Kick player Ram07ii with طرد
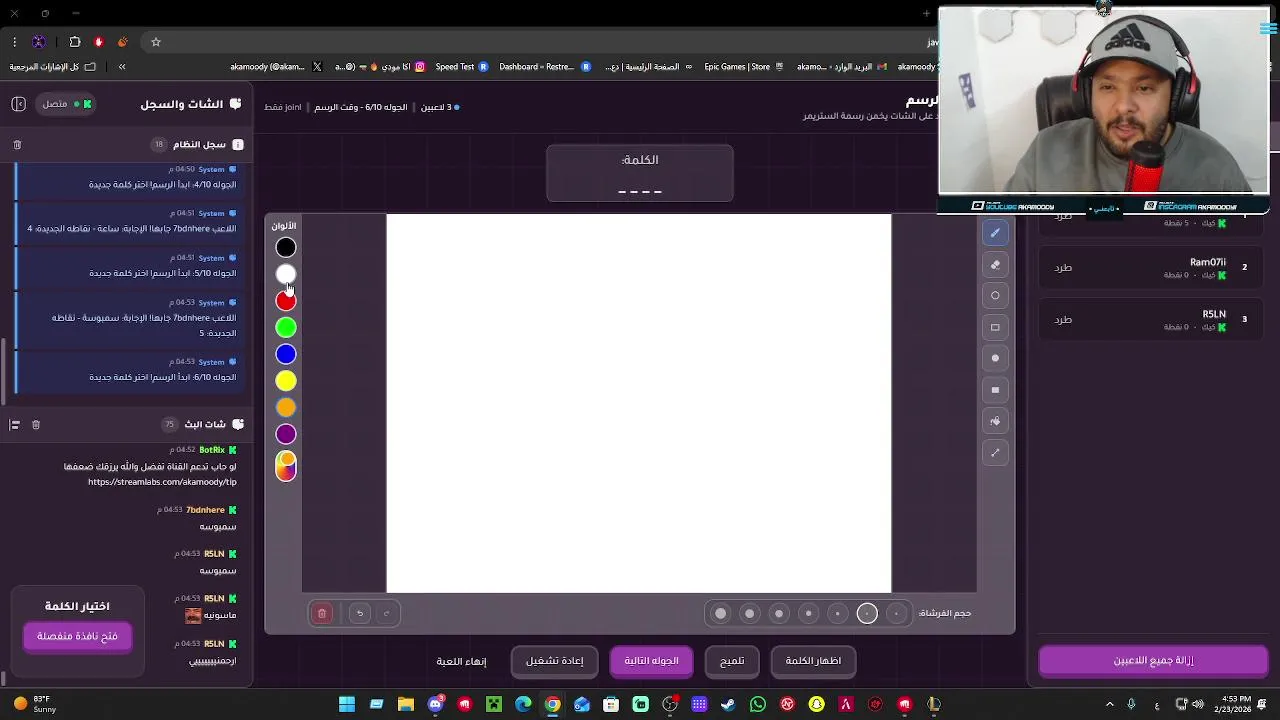 point(1063,268)
